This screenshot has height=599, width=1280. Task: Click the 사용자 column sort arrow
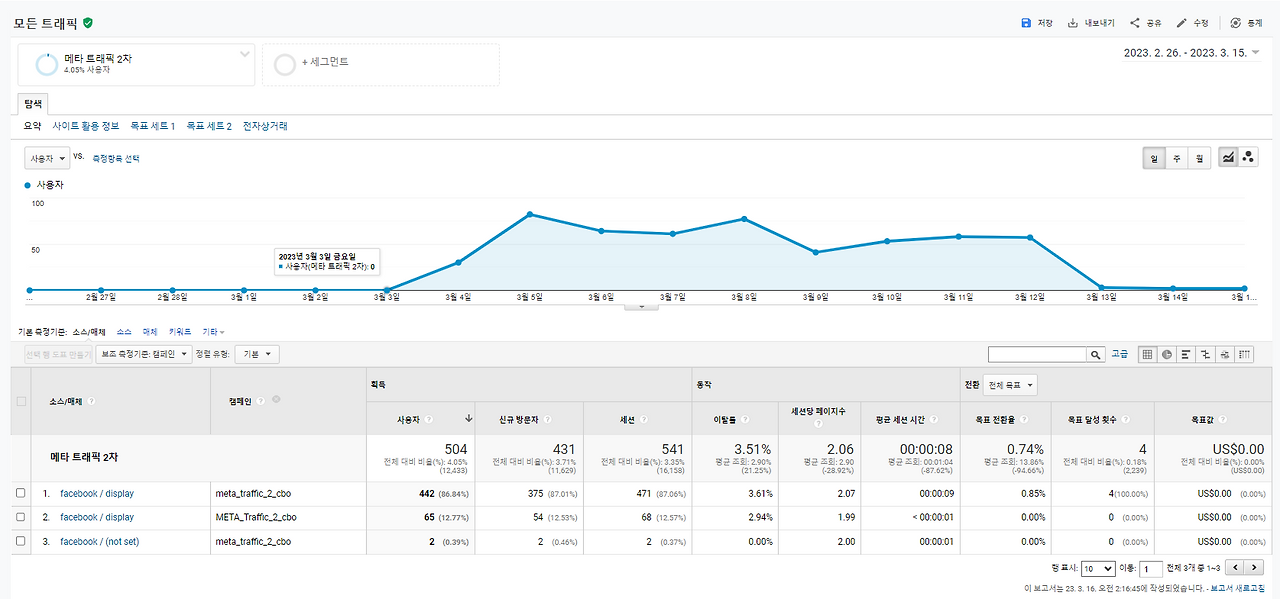click(469, 420)
